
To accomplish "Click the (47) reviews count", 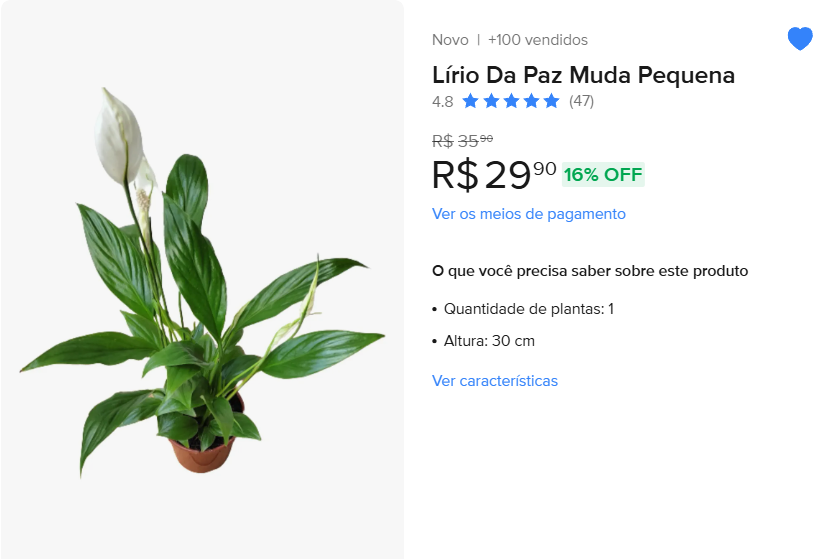I will (581, 101).
